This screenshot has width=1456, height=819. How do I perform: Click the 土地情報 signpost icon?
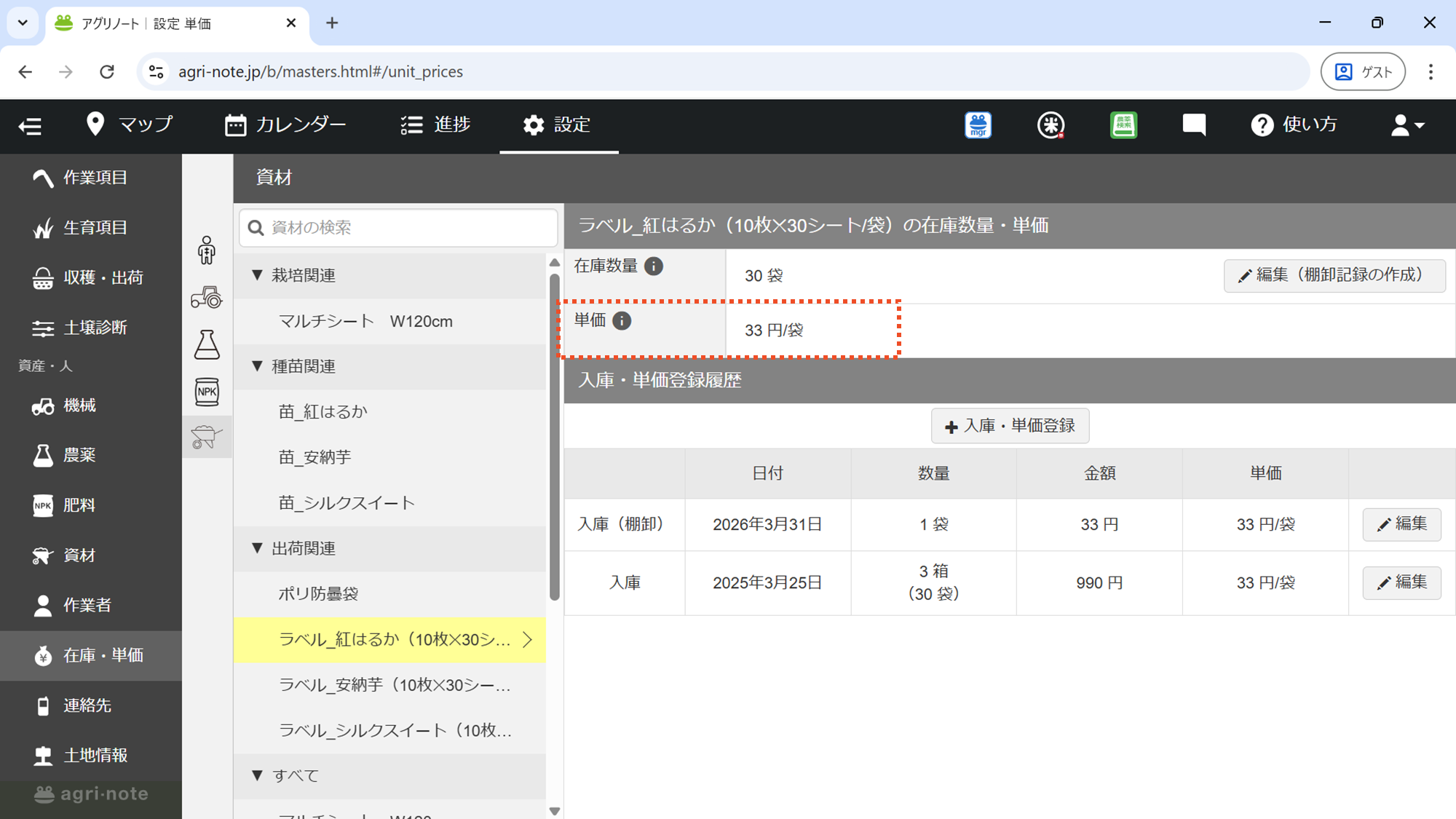pyautogui.click(x=43, y=756)
